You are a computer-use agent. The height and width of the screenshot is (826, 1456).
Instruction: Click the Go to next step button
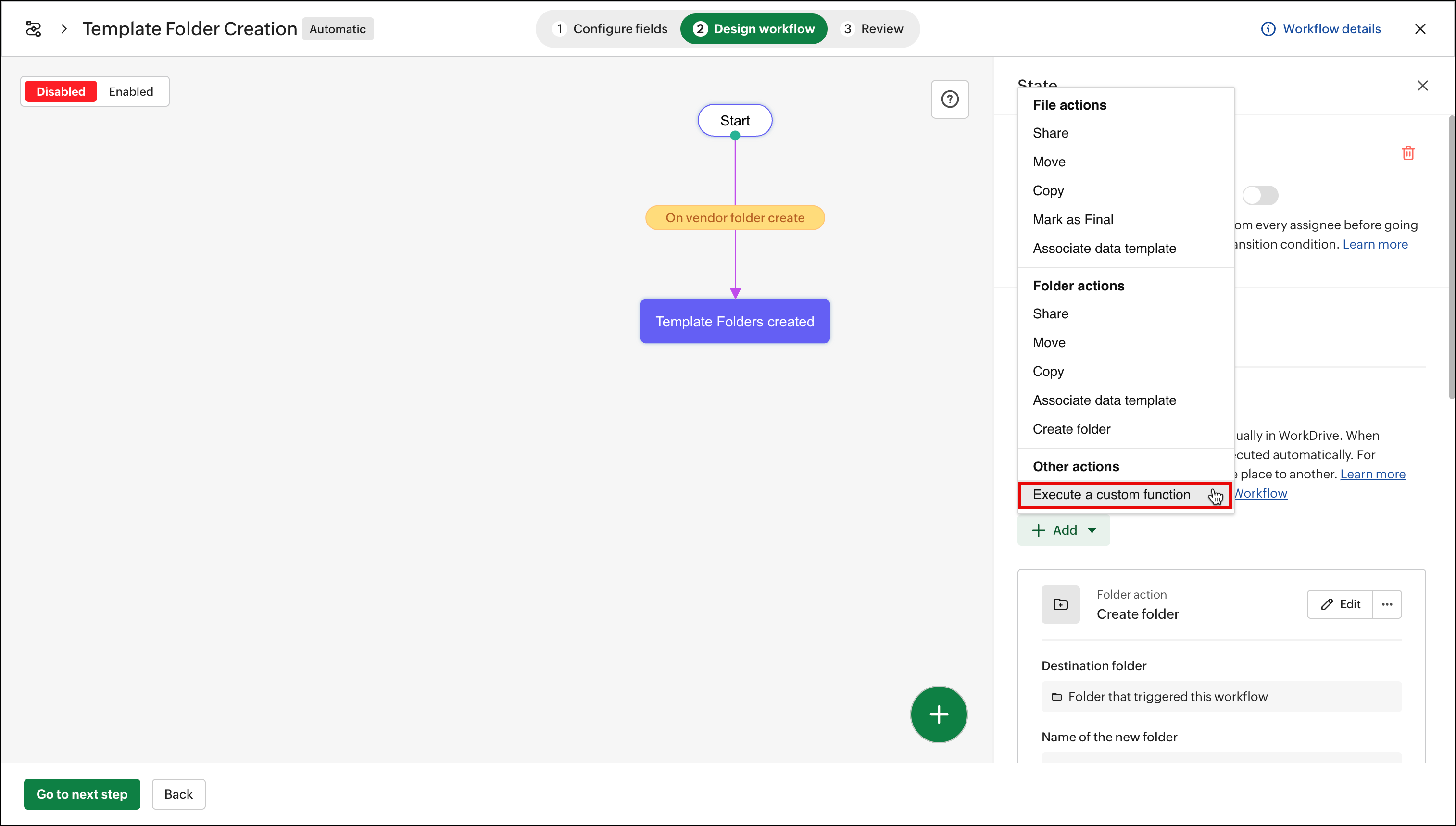(x=82, y=794)
